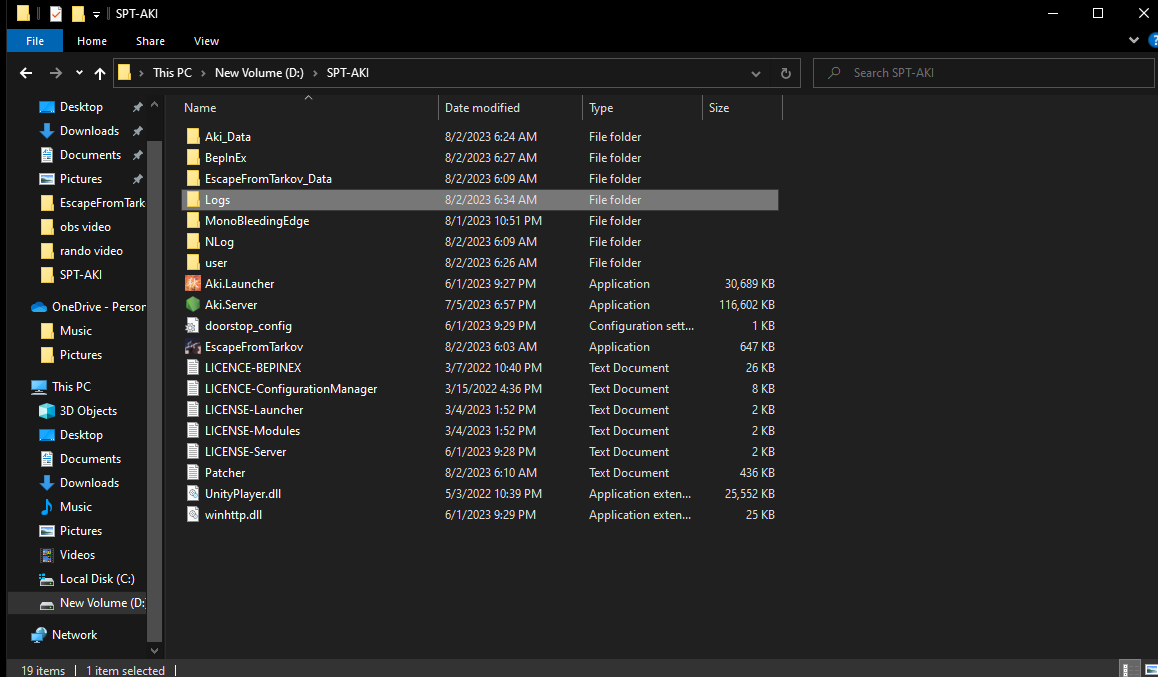Click the EscapeFromTarkov application icon in file list
The image size is (1158, 677).
point(193,346)
